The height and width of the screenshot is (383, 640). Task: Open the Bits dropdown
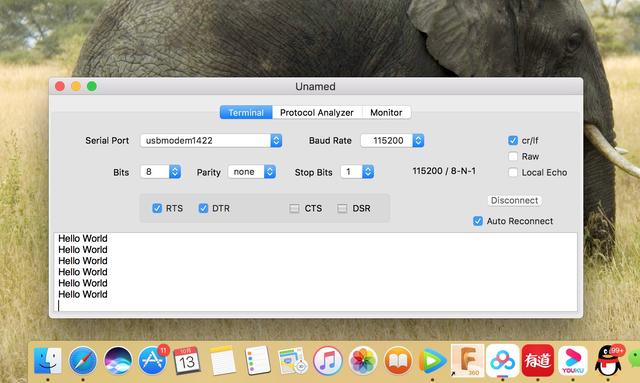click(x=160, y=172)
